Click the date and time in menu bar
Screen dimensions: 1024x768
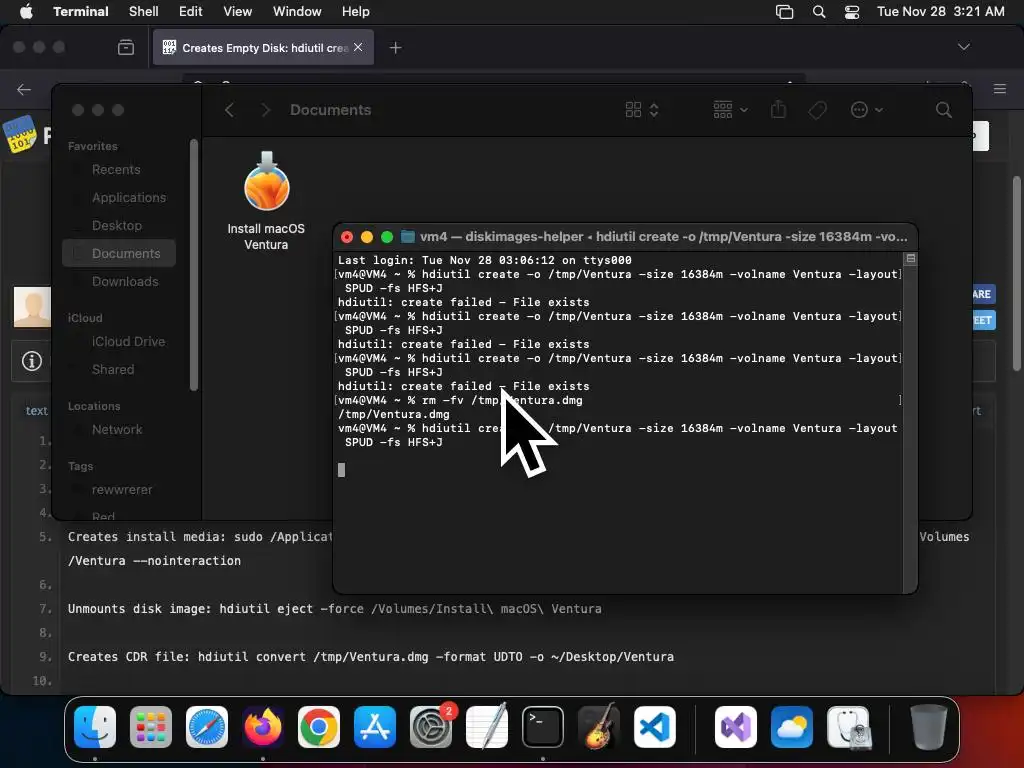(940, 11)
